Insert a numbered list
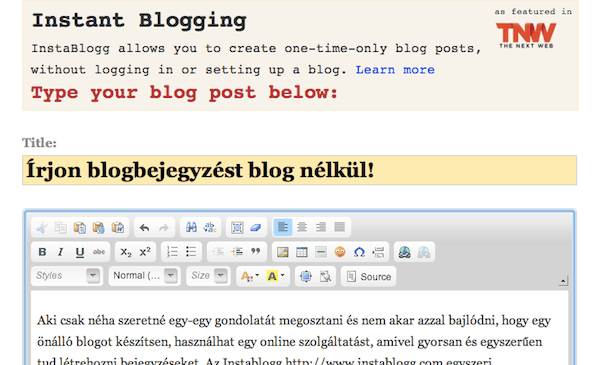 [x=172, y=252]
